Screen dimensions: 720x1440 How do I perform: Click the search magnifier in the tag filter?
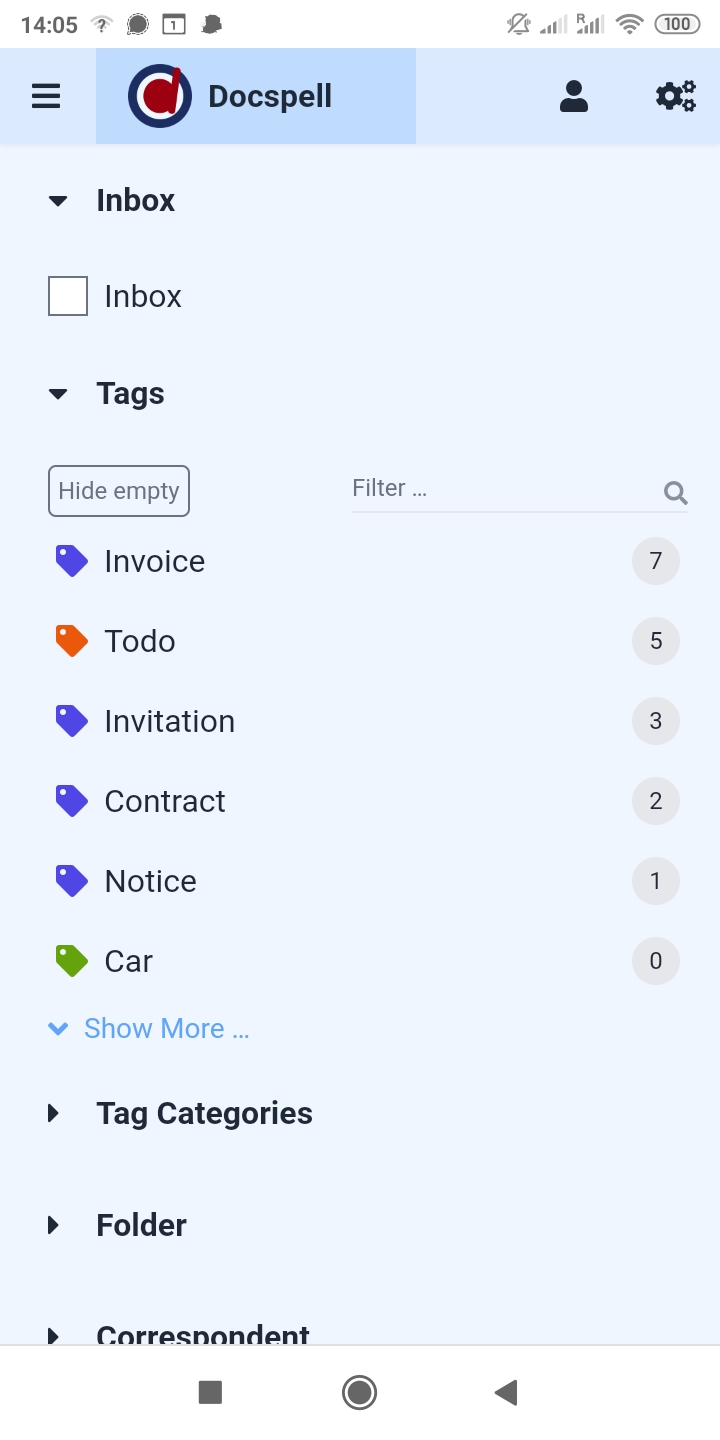coord(675,492)
